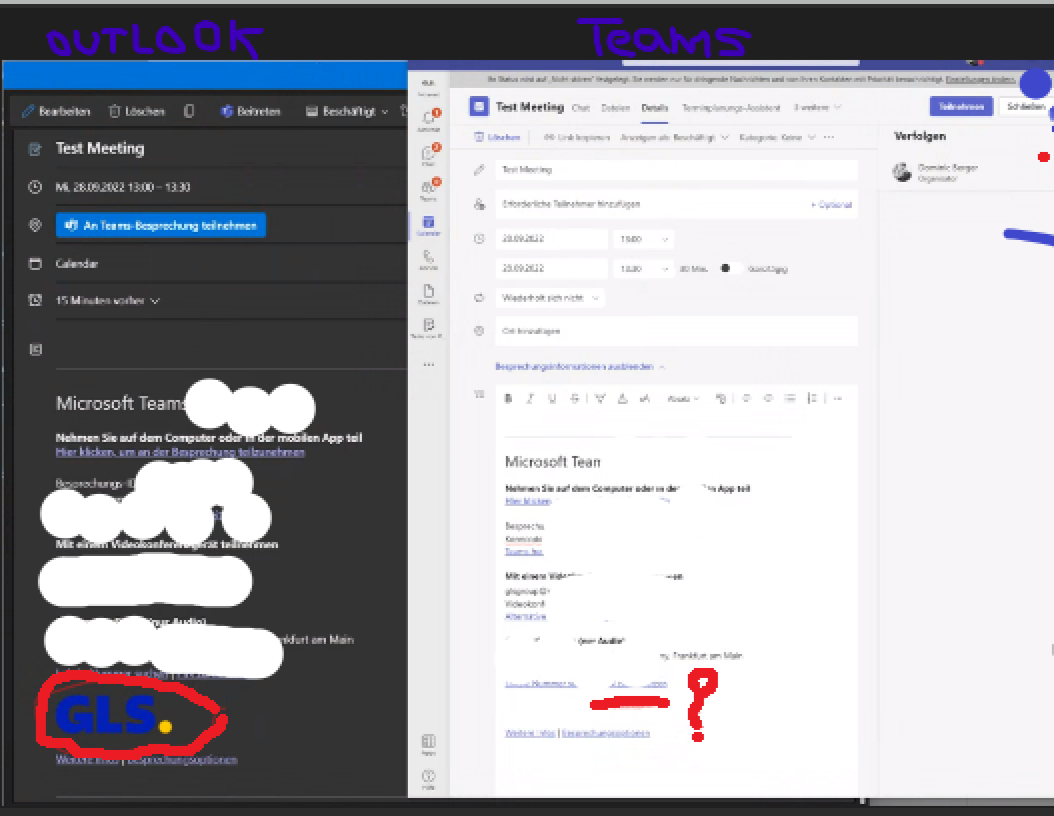Image resolution: width=1054 pixels, height=816 pixels.
Task: Open Chat in the Teams sidebar
Action: tap(428, 155)
